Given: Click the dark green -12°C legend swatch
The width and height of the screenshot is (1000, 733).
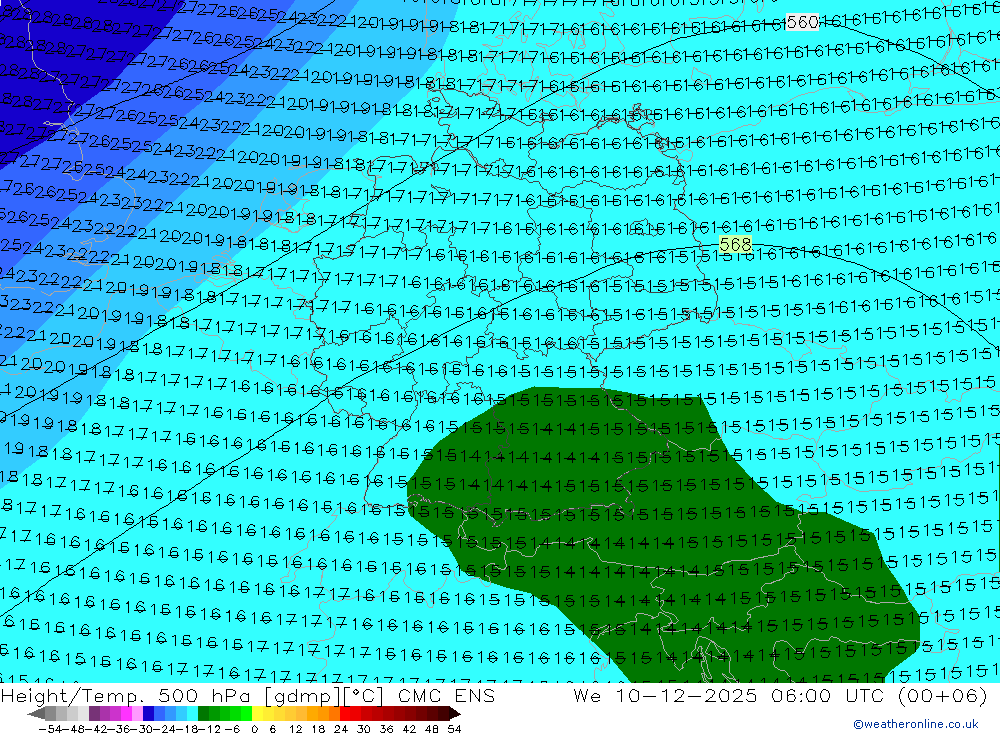Looking at the screenshot, I should (203, 713).
